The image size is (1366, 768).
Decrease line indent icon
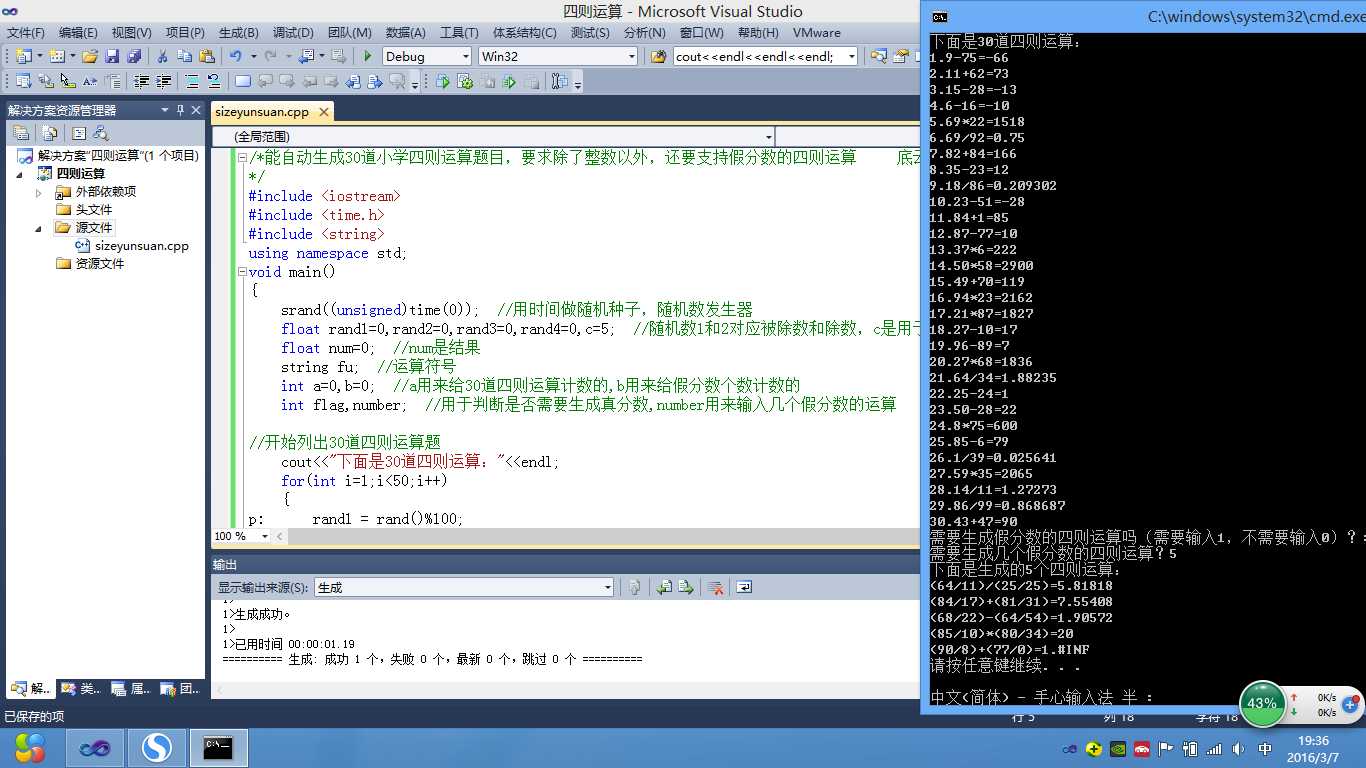[141, 81]
